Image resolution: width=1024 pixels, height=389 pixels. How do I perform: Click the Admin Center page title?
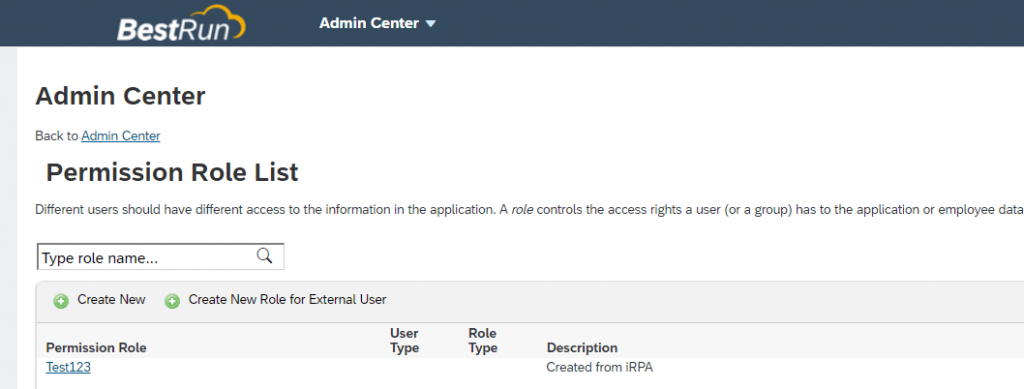[x=120, y=97]
